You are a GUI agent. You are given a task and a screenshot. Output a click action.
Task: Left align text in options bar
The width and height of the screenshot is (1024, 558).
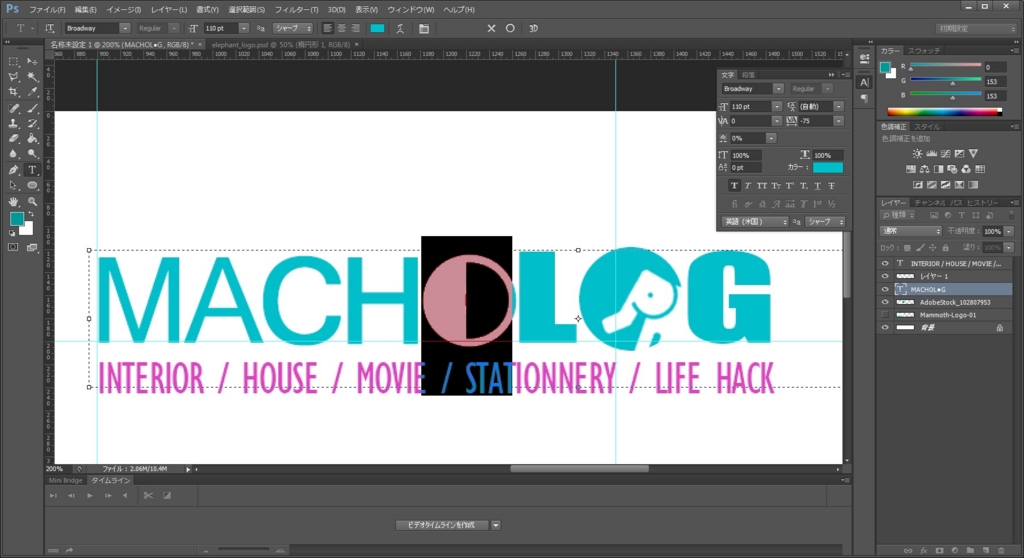(328, 29)
